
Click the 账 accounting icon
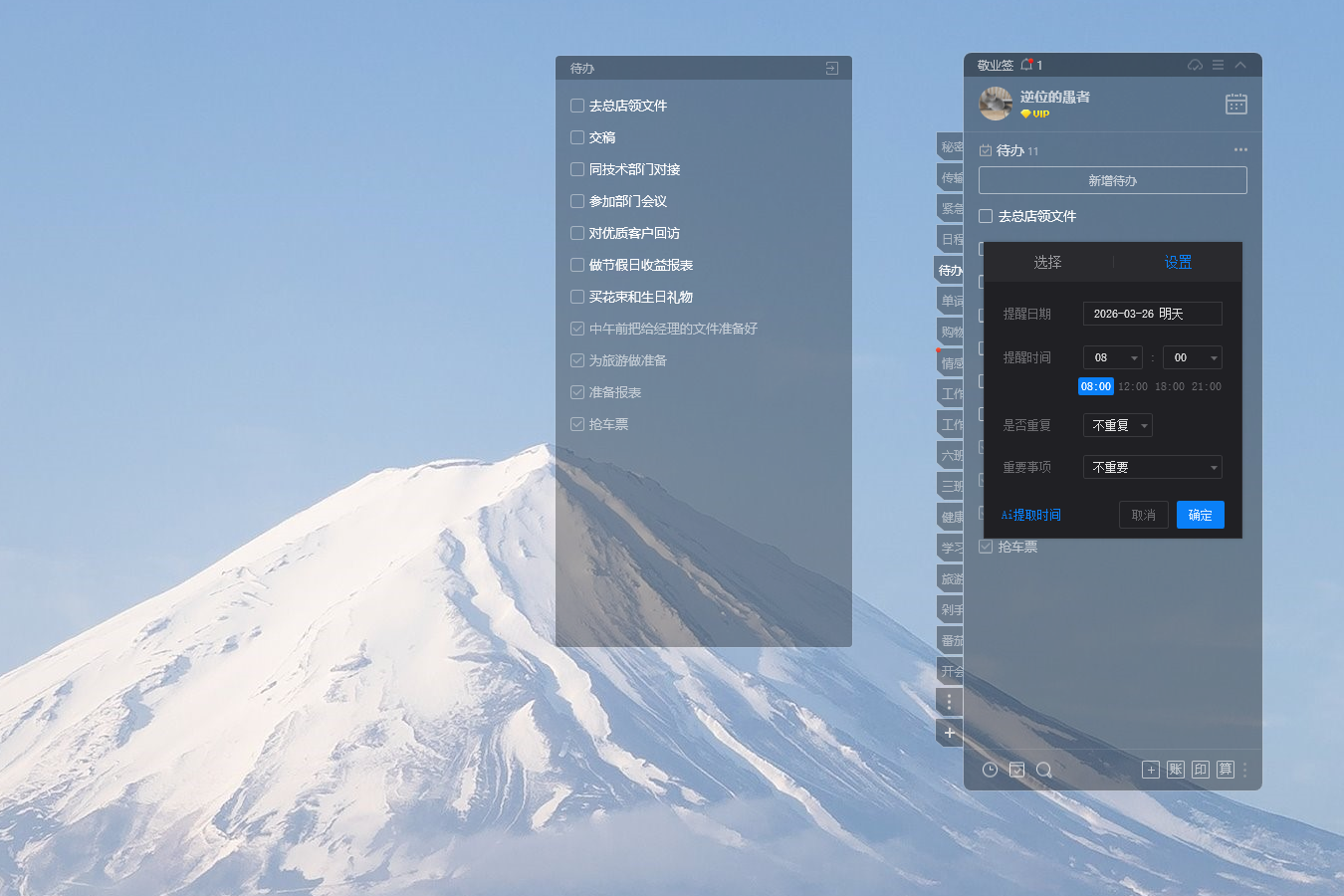[1176, 770]
